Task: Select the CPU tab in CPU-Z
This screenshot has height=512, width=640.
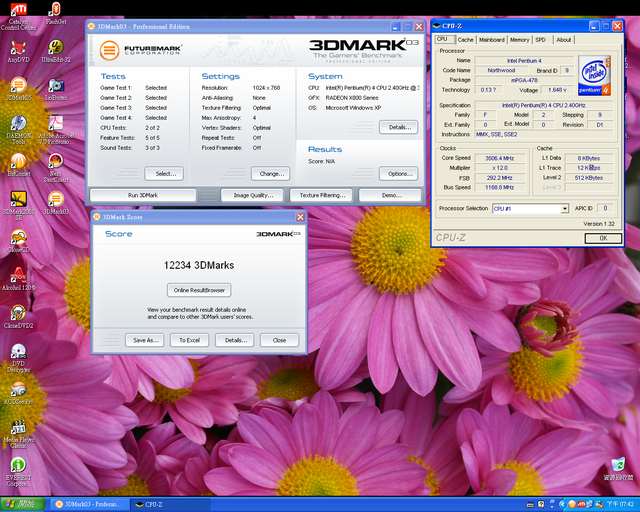Action: [x=442, y=39]
